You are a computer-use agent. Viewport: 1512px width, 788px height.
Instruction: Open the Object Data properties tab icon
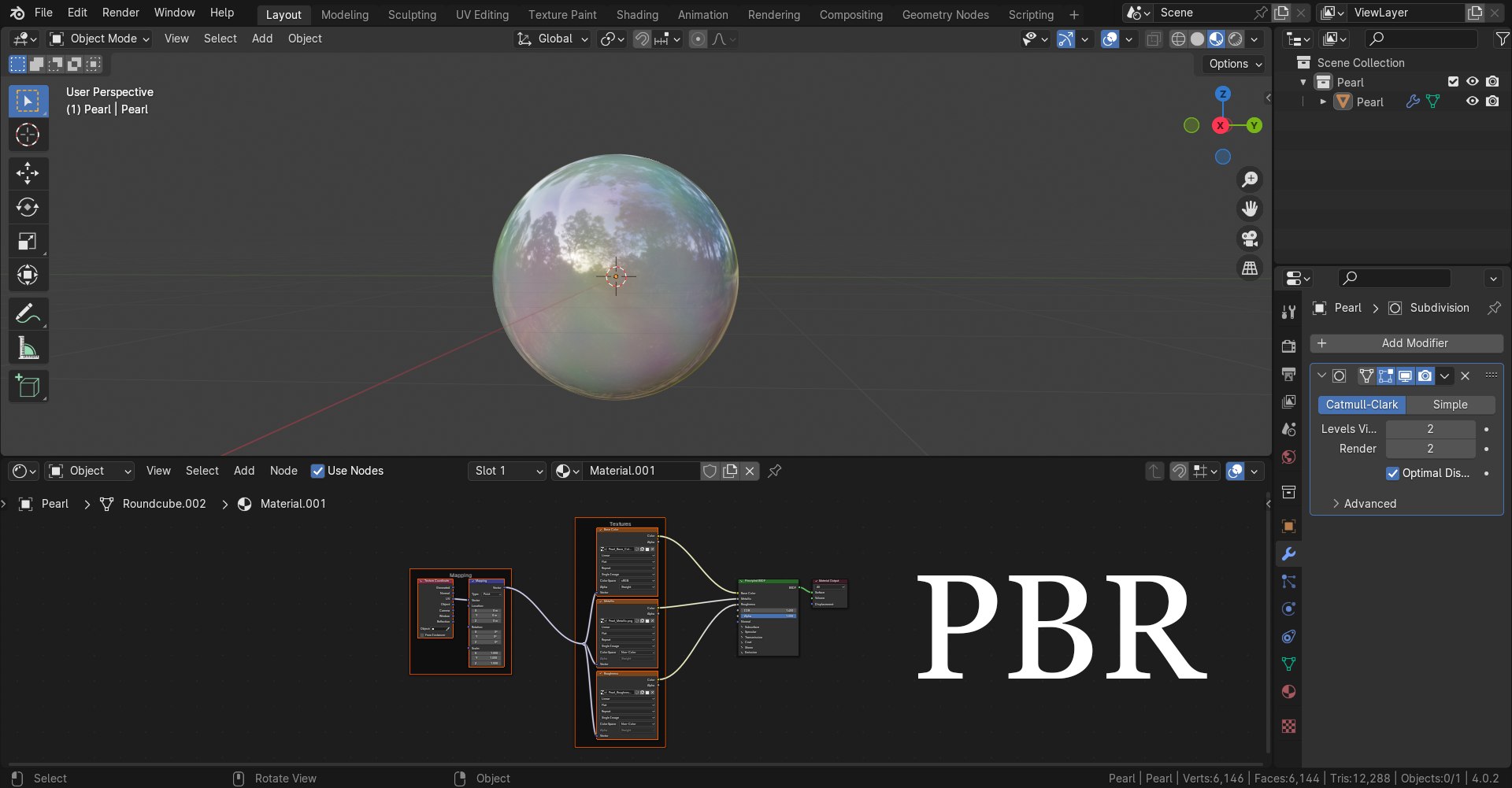coord(1288,664)
